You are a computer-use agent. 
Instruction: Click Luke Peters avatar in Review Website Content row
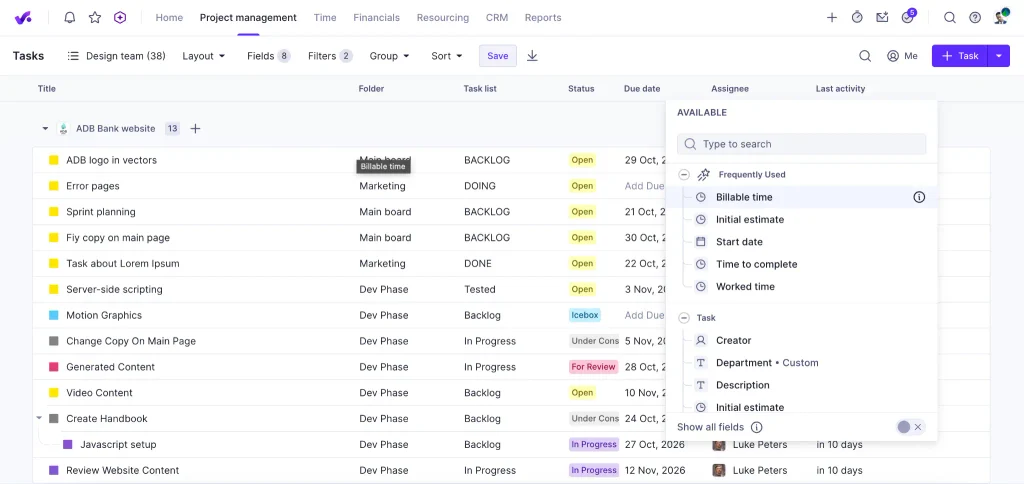pos(718,470)
